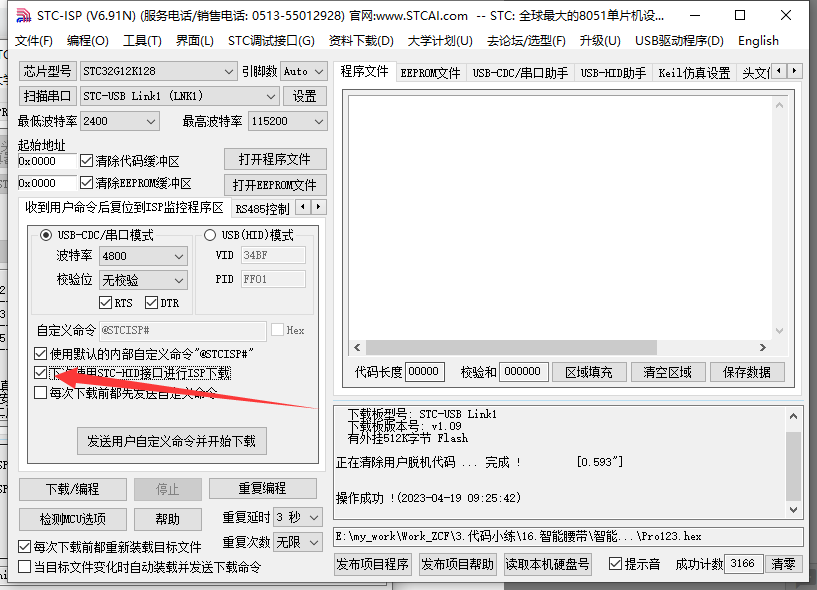Screen dimensions: 817x590
Task: Click the STC-ISP application icon in title bar
Action: click(23, 16)
